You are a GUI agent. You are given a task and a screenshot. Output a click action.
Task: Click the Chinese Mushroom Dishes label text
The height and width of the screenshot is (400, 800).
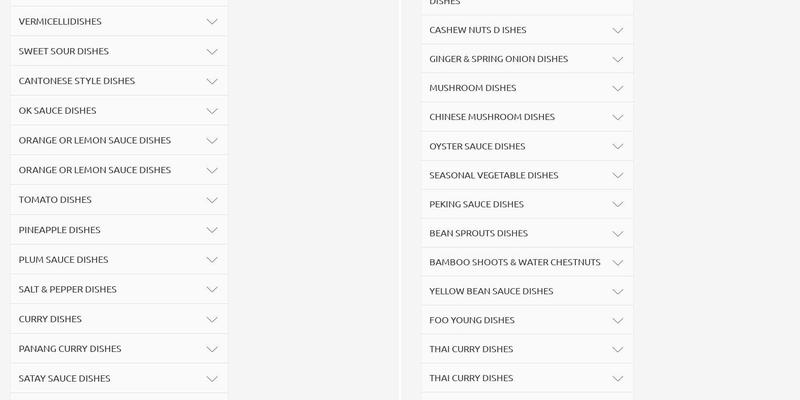(492, 117)
